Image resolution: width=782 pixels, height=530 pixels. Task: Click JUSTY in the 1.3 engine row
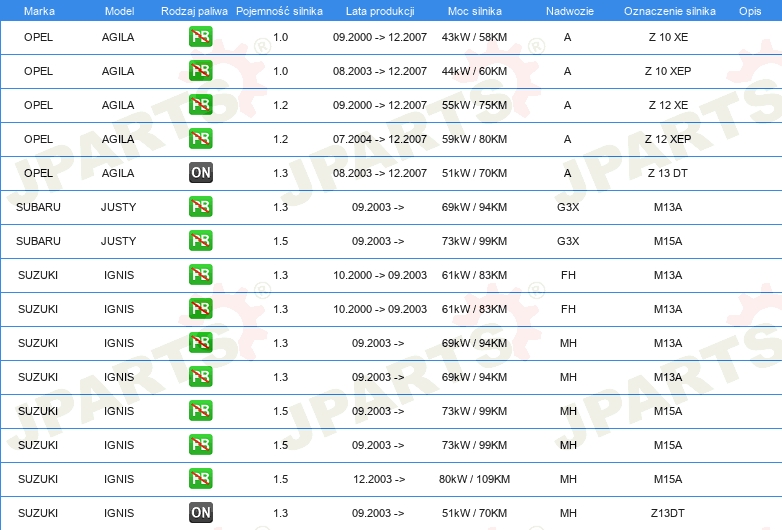click(118, 207)
